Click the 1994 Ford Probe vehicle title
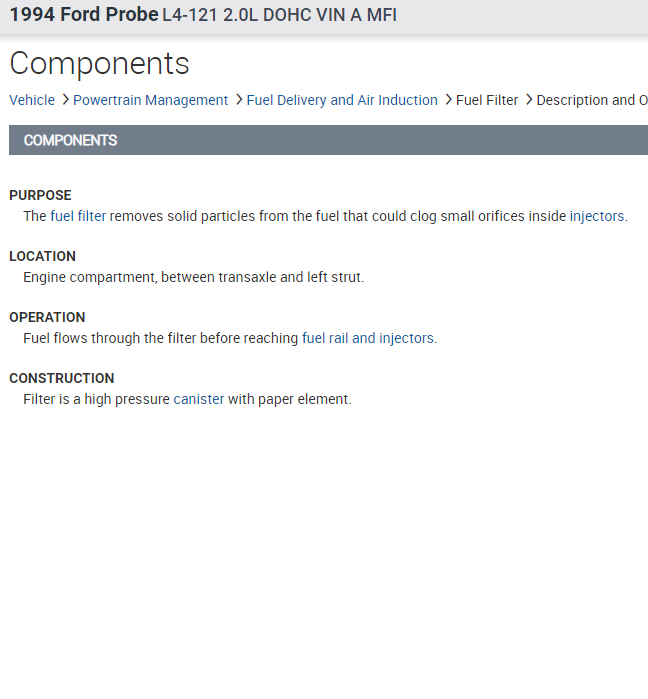The width and height of the screenshot is (648, 699). tap(84, 15)
